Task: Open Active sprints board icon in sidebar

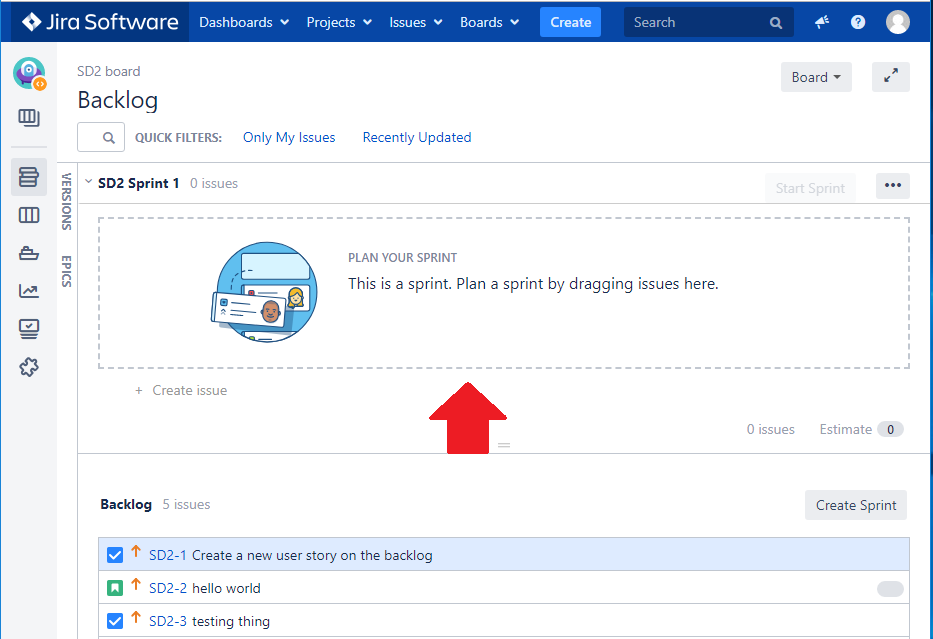Action: pyautogui.click(x=28, y=214)
